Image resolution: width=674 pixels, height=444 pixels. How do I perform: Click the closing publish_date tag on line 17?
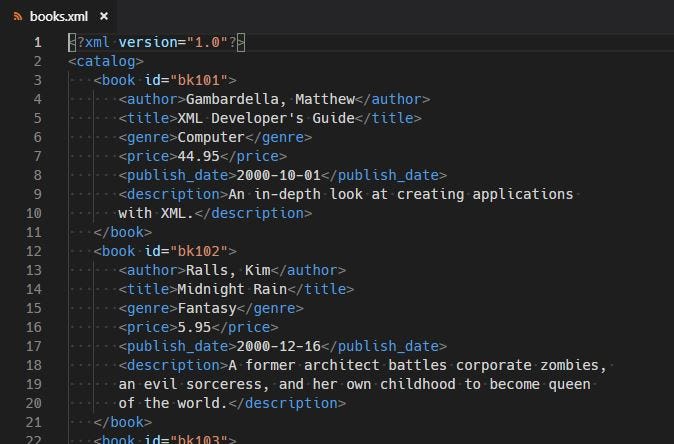(x=384, y=346)
